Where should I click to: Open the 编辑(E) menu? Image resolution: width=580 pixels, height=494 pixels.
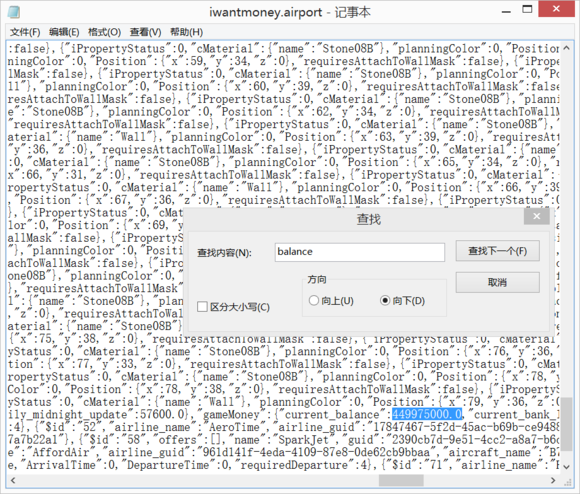[x=64, y=32]
